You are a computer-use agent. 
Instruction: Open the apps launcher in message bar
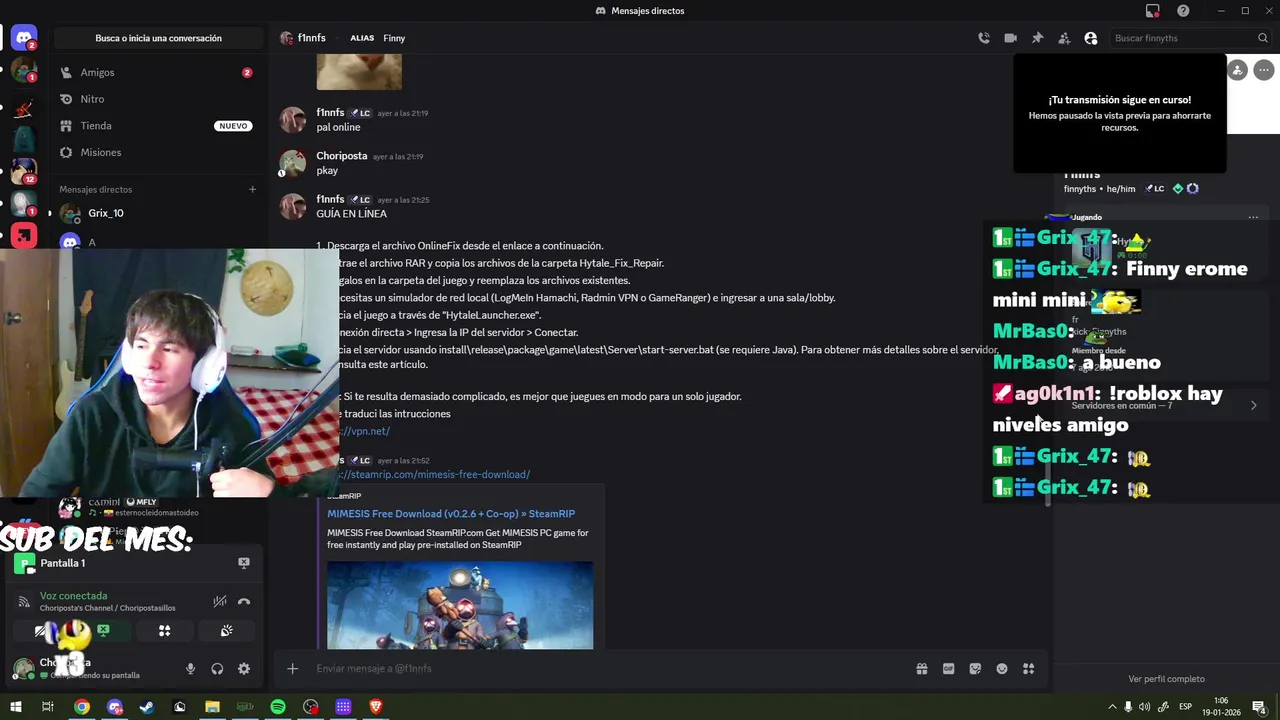click(1028, 669)
